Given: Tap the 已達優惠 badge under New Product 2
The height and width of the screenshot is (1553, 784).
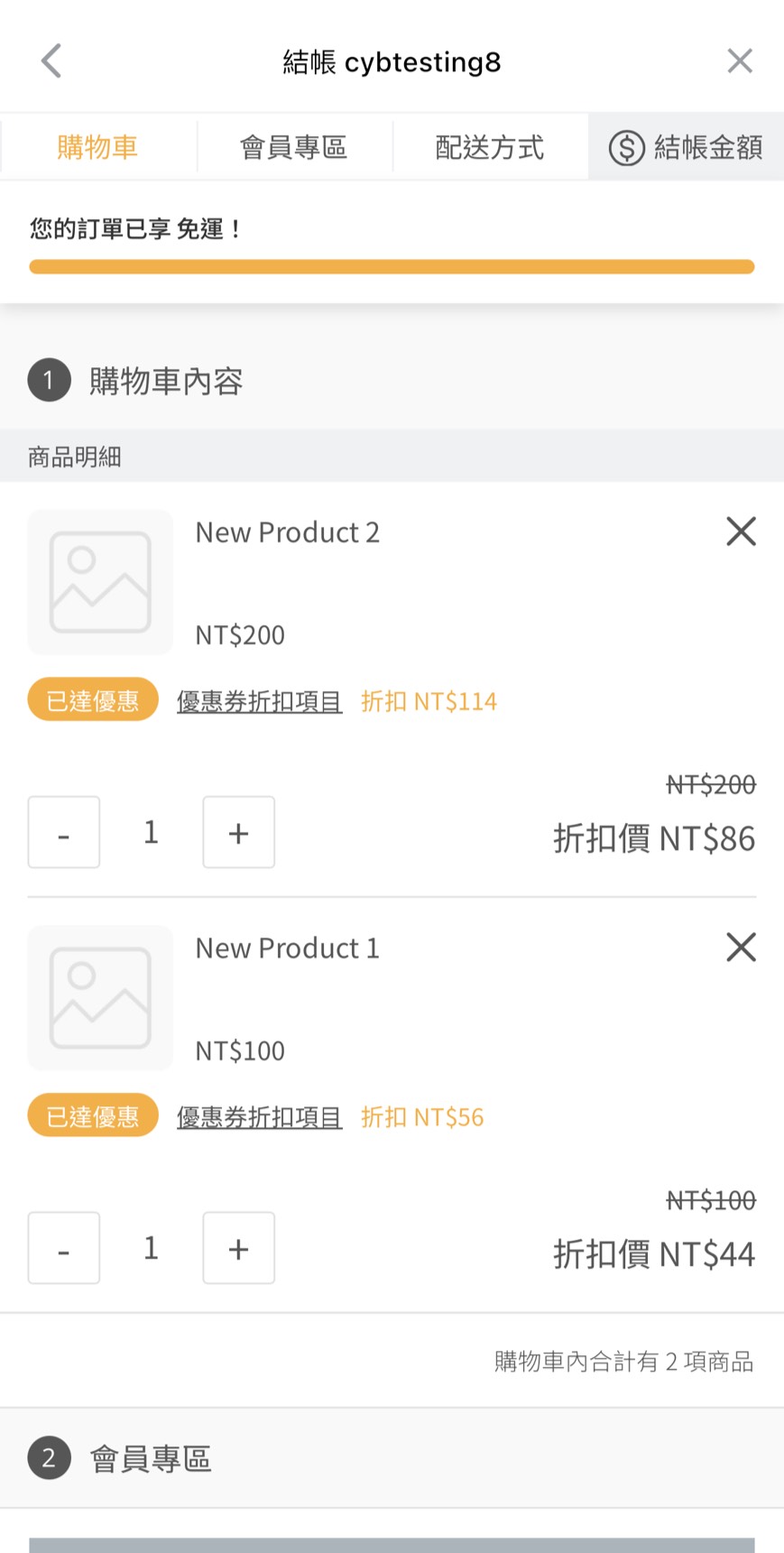Looking at the screenshot, I should 93,700.
